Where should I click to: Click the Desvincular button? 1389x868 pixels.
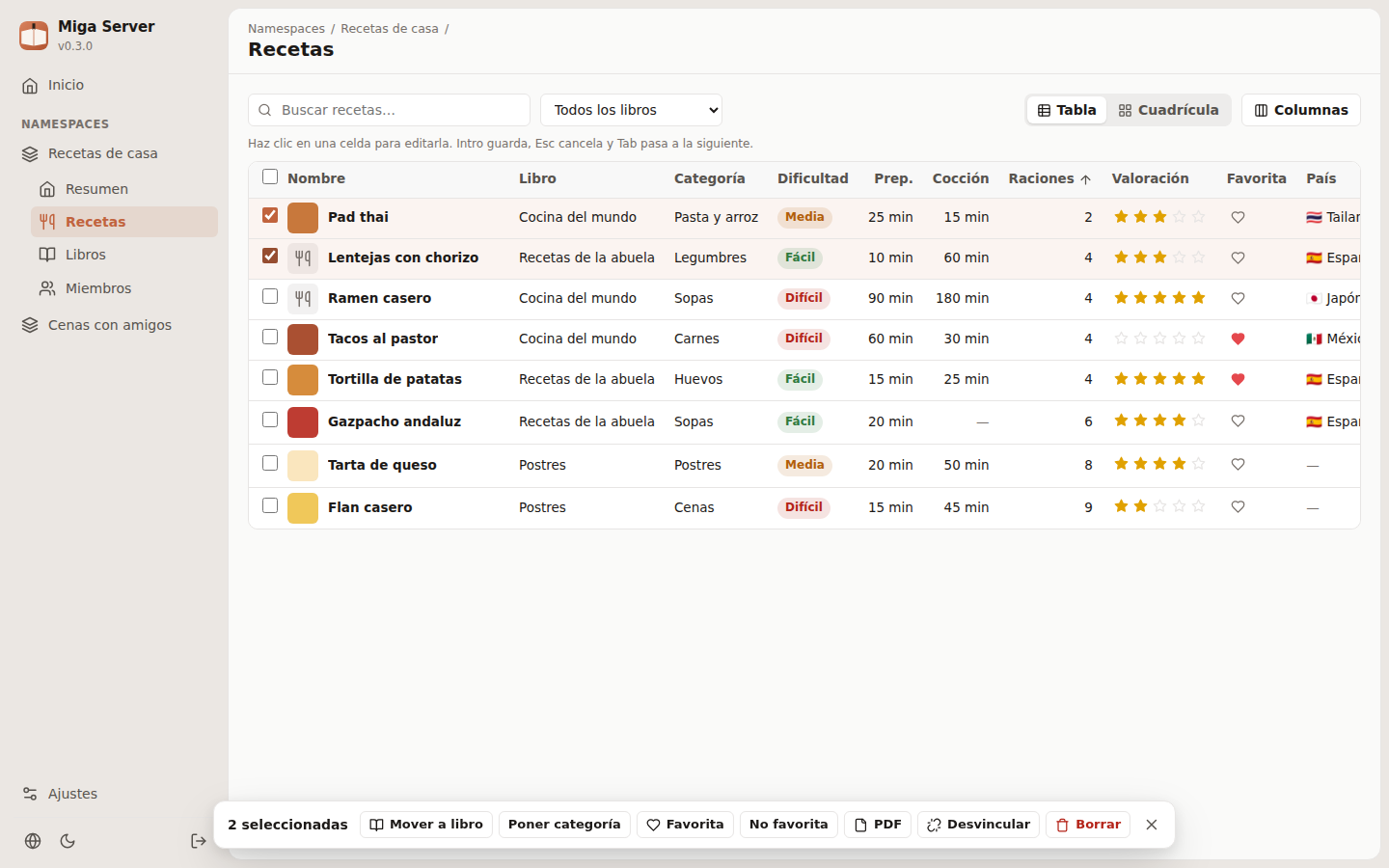coord(978,825)
